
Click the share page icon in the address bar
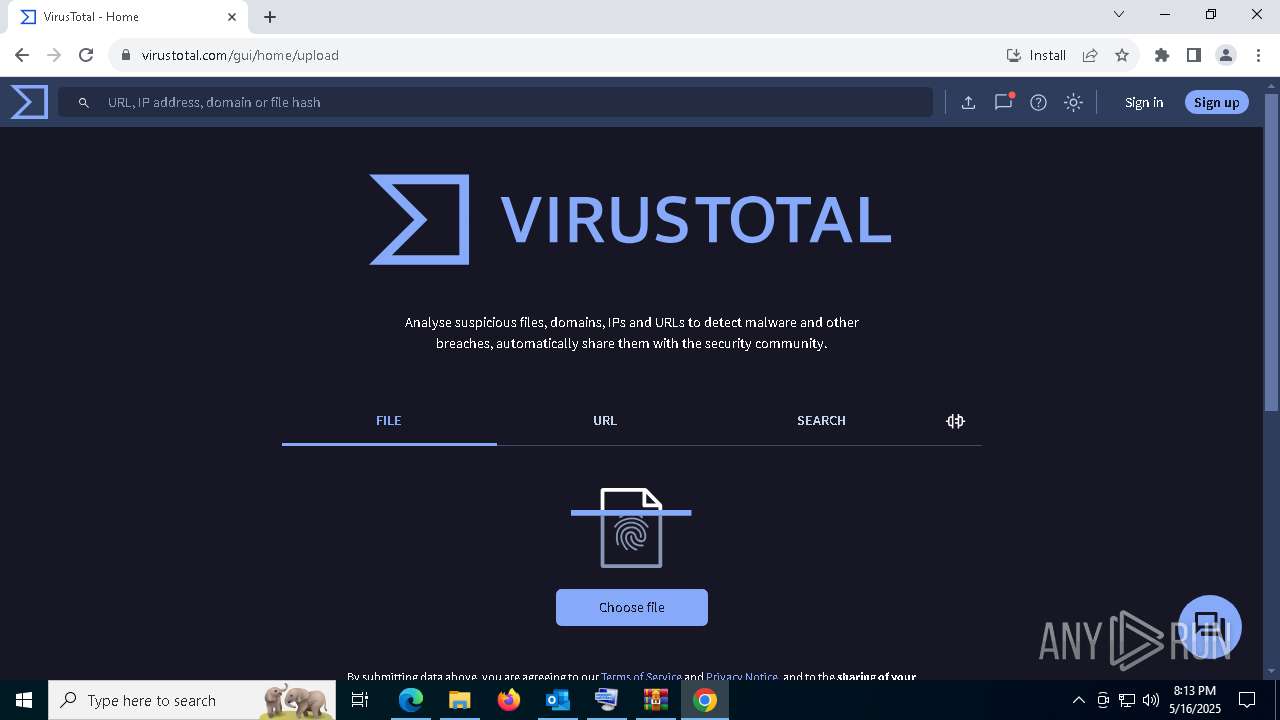click(1090, 55)
